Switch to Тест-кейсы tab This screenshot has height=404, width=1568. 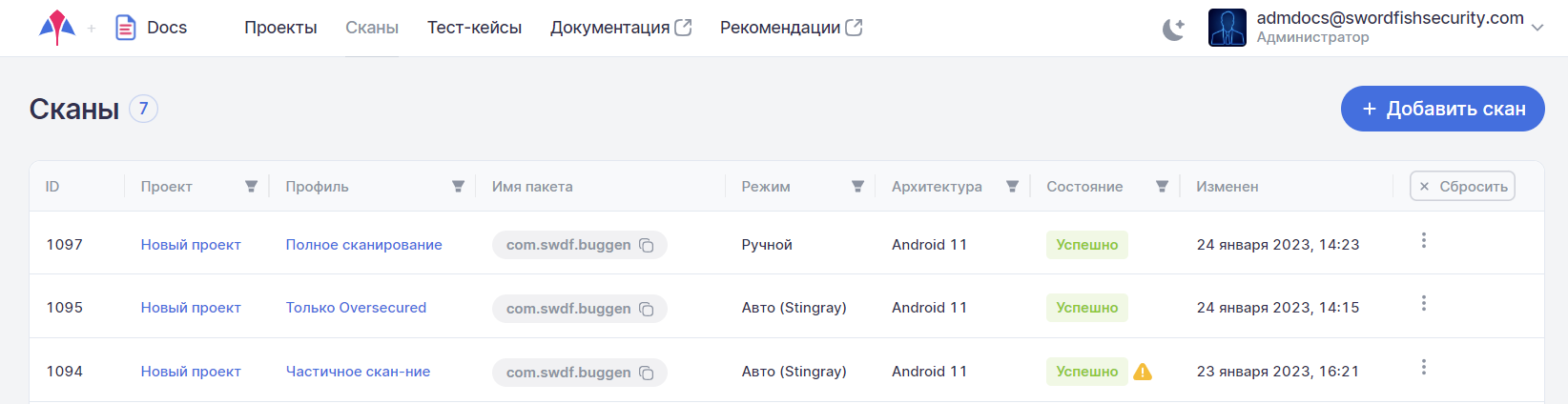tap(474, 28)
